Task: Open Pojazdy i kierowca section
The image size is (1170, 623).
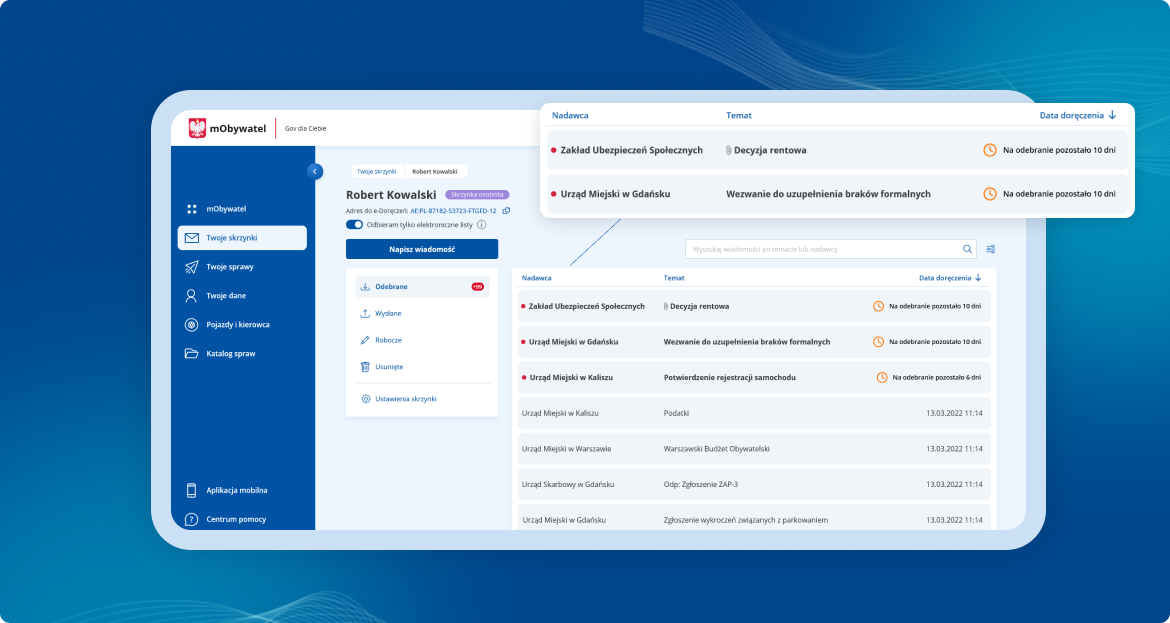Action: tap(238, 324)
